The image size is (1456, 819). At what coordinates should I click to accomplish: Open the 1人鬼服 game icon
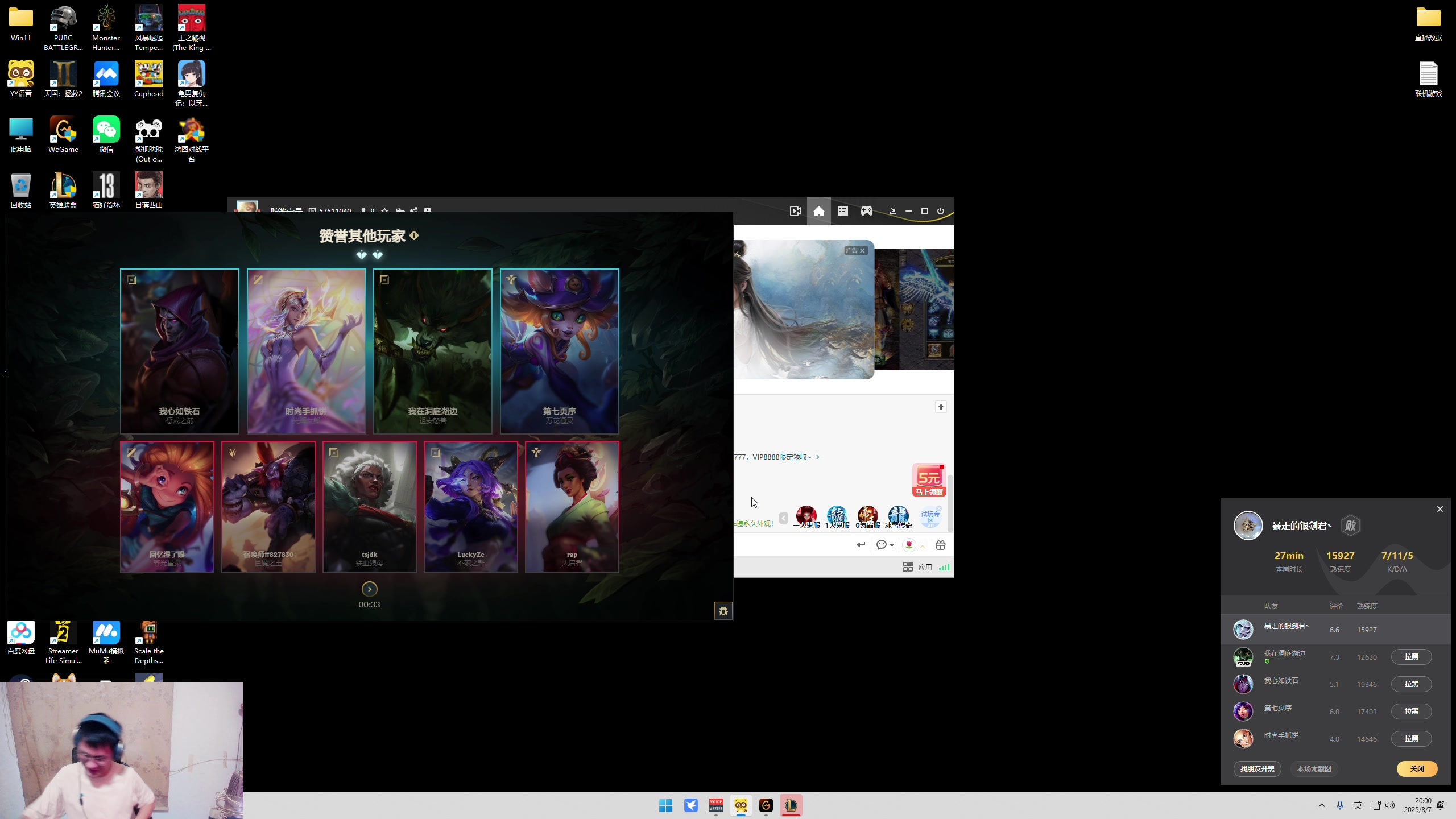coord(837,517)
